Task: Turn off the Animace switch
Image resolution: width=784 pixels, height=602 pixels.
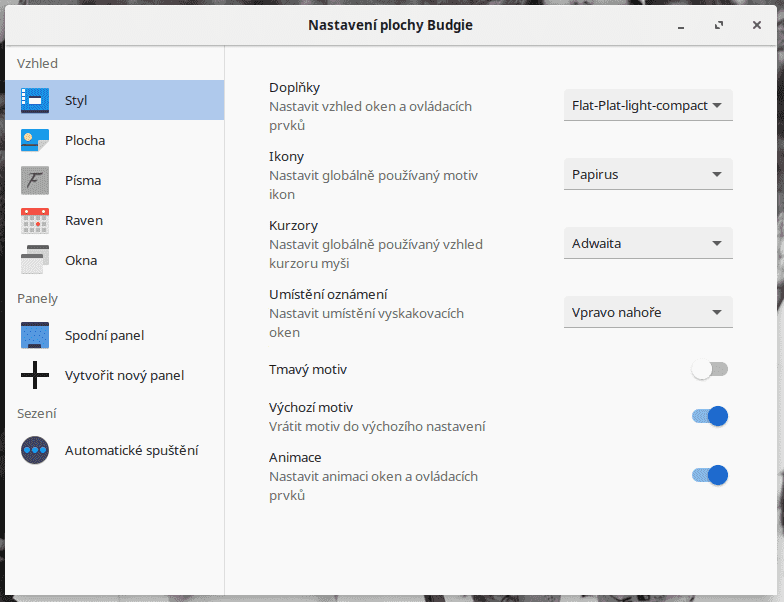Action: tap(709, 475)
